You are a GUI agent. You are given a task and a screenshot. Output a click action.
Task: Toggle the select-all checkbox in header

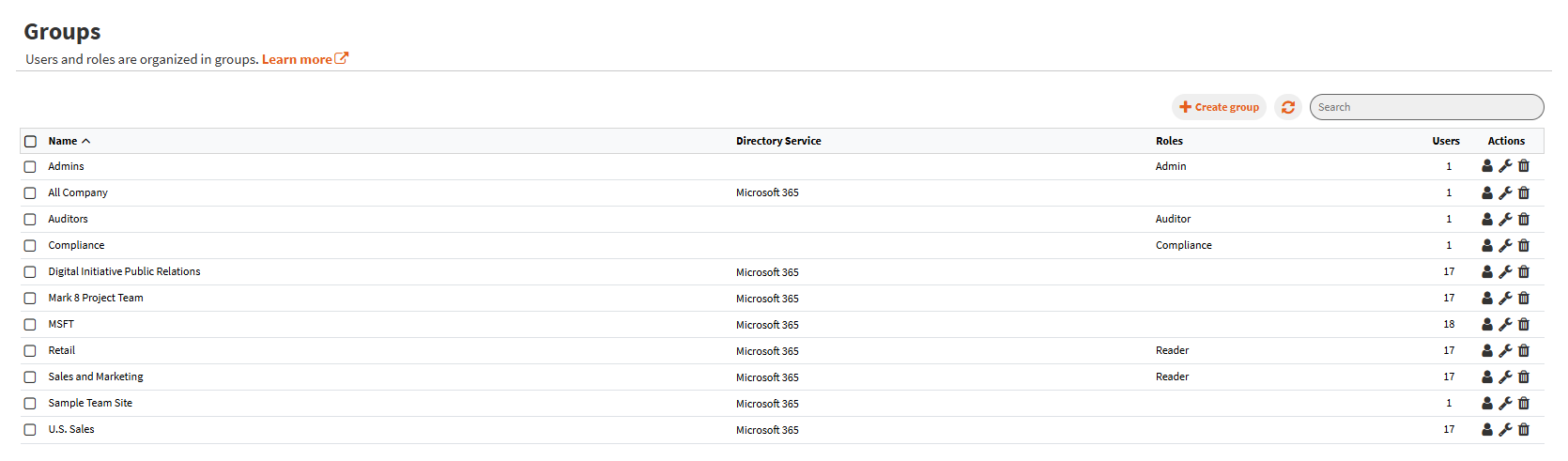pos(30,141)
